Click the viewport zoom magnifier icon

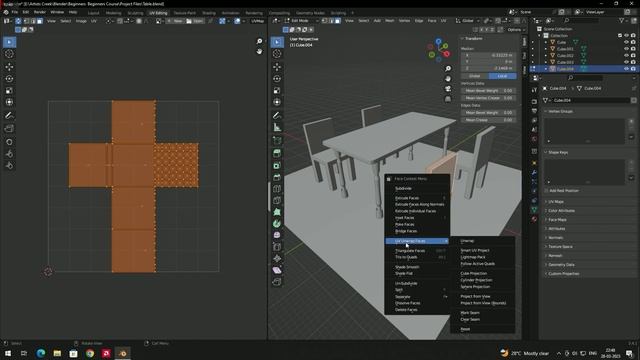[448, 69]
